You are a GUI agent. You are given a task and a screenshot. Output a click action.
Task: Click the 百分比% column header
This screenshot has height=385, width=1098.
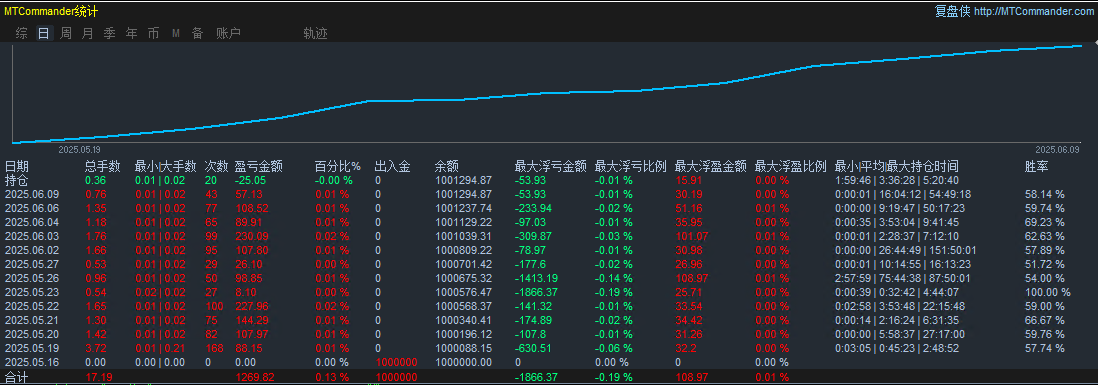(338, 167)
